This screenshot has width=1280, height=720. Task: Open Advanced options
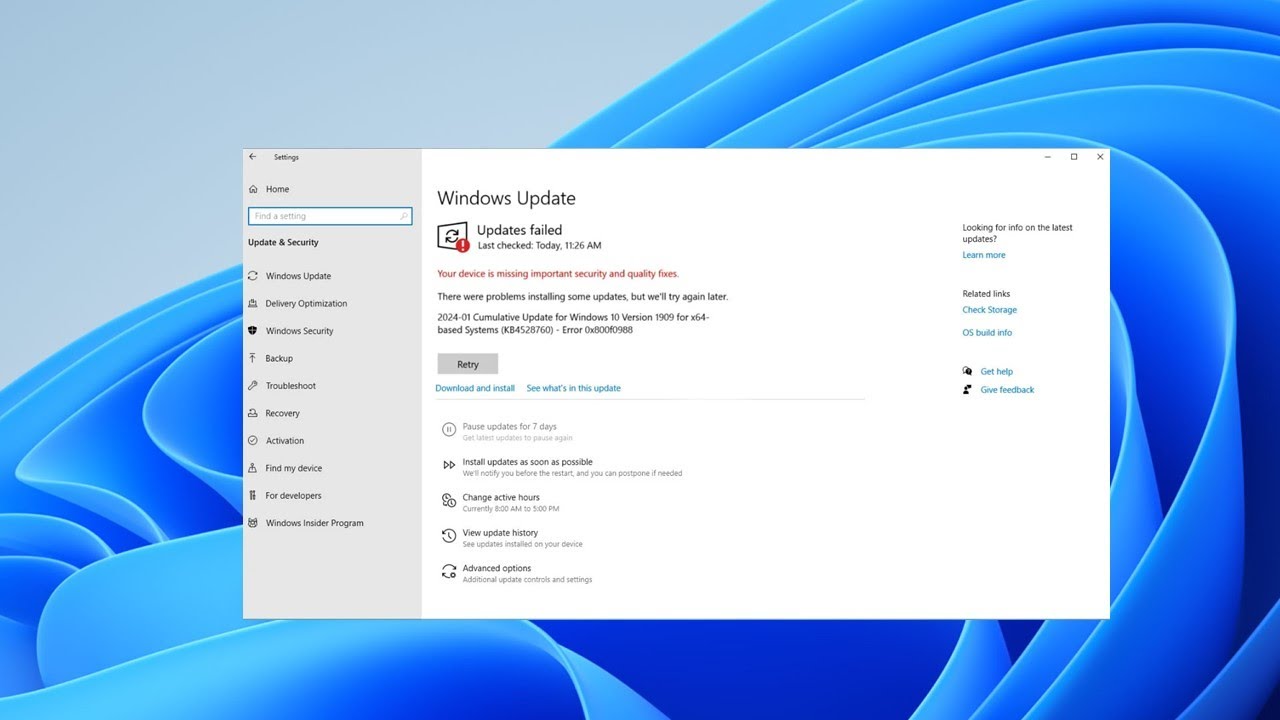click(x=496, y=568)
